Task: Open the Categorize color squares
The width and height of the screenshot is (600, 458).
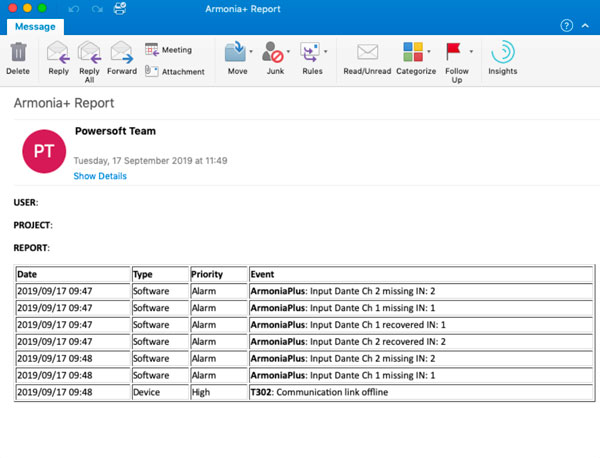Action: (x=413, y=52)
